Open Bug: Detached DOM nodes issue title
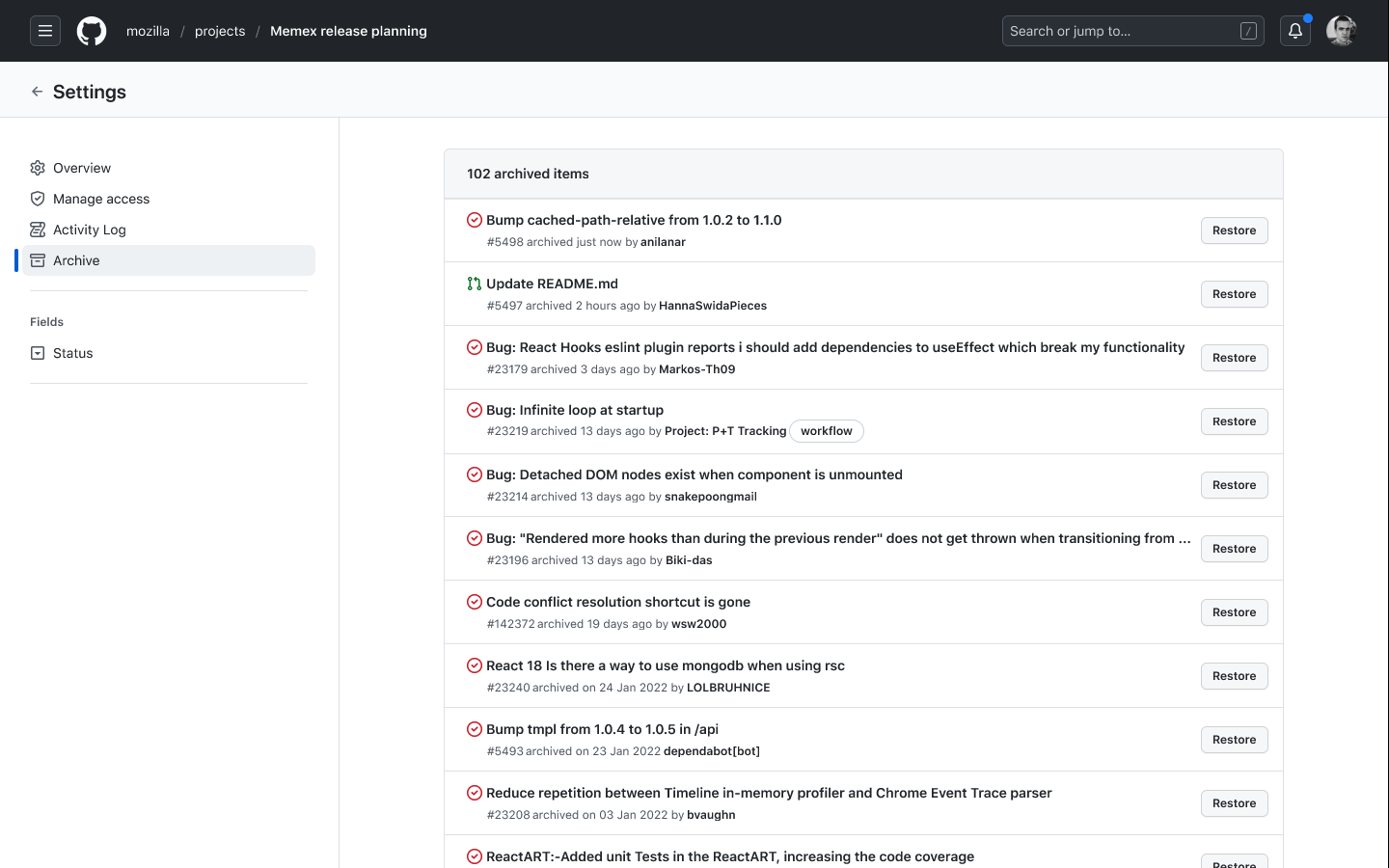 coord(694,475)
